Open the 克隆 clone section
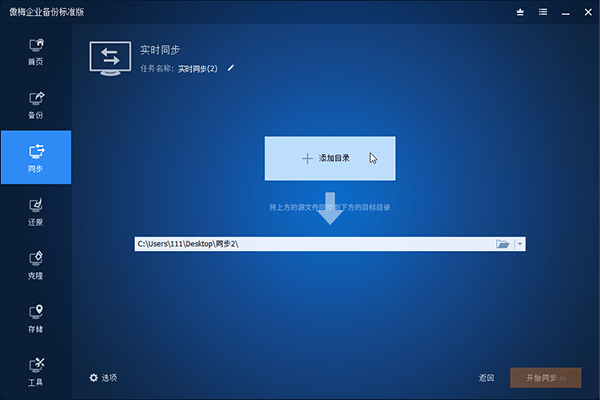Image resolution: width=600 pixels, height=400 pixels. [35, 265]
